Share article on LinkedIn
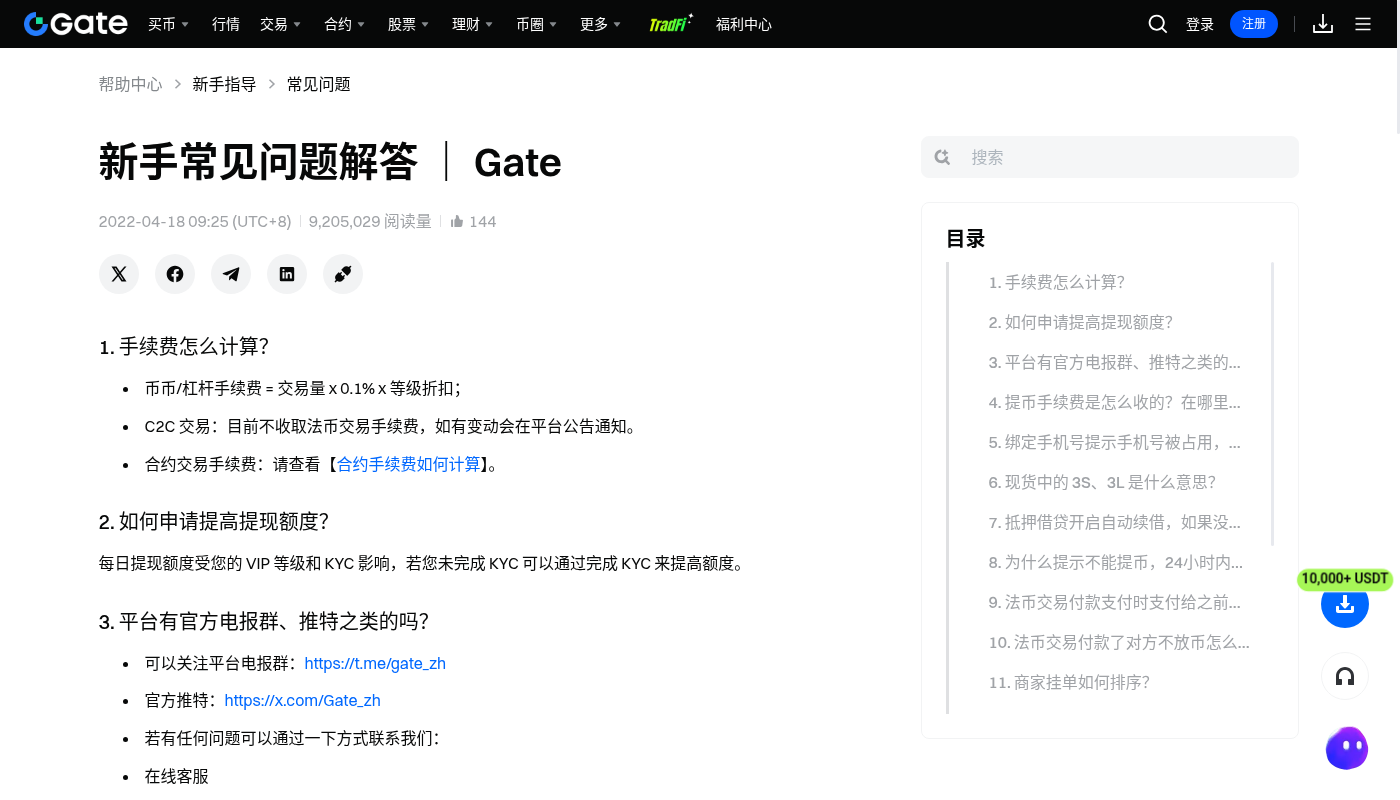 click(287, 274)
